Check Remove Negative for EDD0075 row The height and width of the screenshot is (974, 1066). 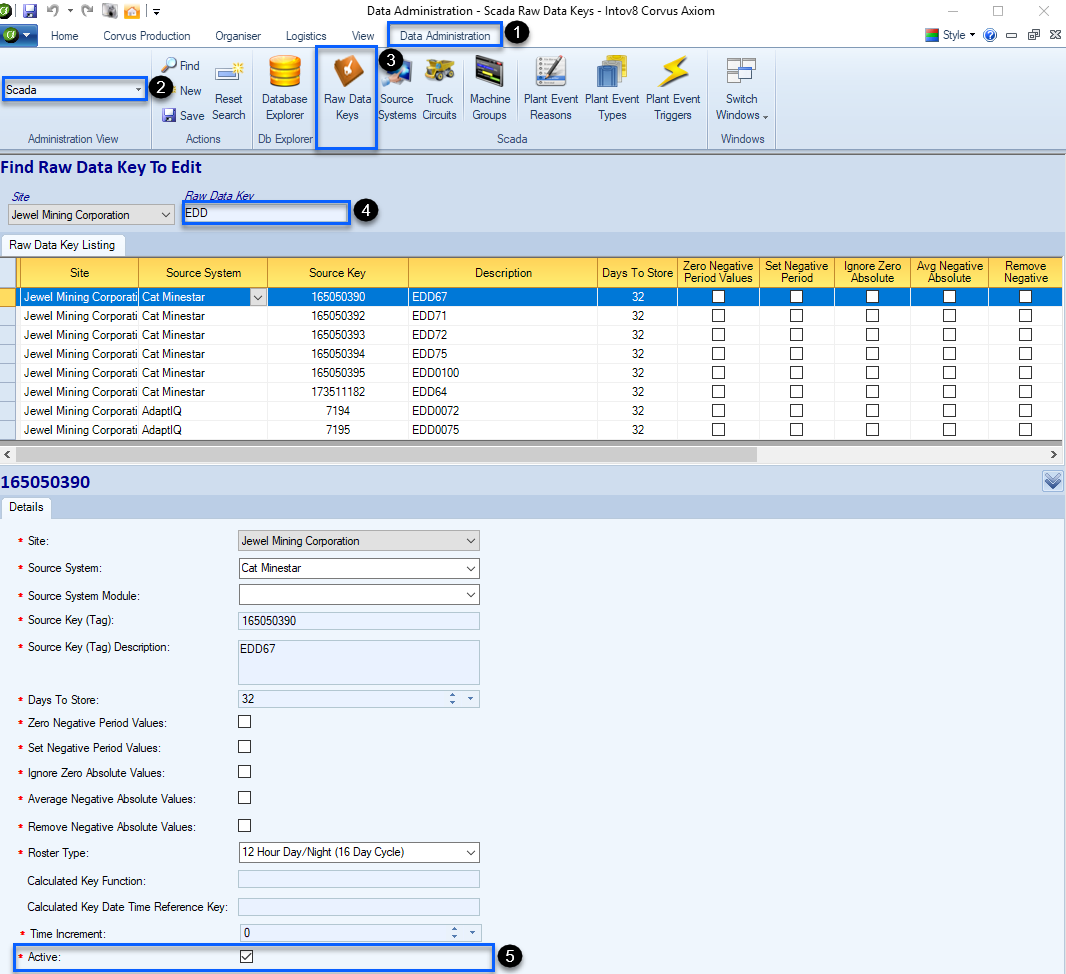click(x=1025, y=430)
